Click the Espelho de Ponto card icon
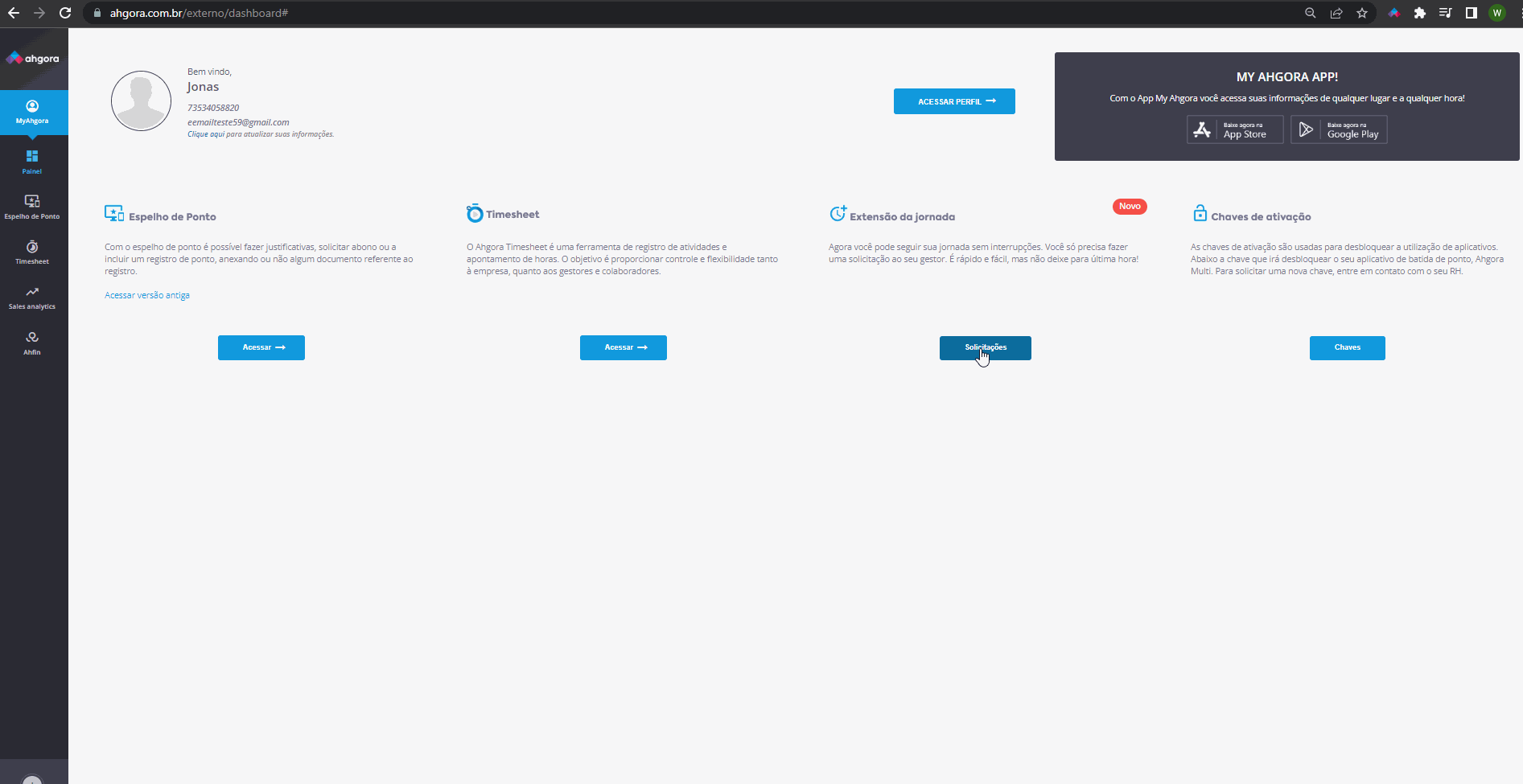Viewport: 1523px width, 784px height. click(x=114, y=213)
